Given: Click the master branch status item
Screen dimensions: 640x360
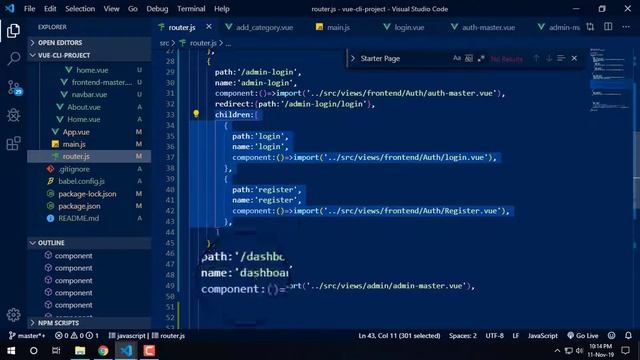Looking at the screenshot, I should coord(27,336).
